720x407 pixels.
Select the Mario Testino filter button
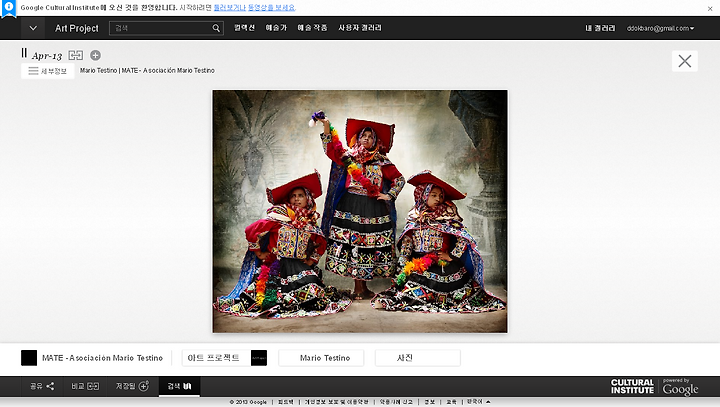pyautogui.click(x=321, y=358)
